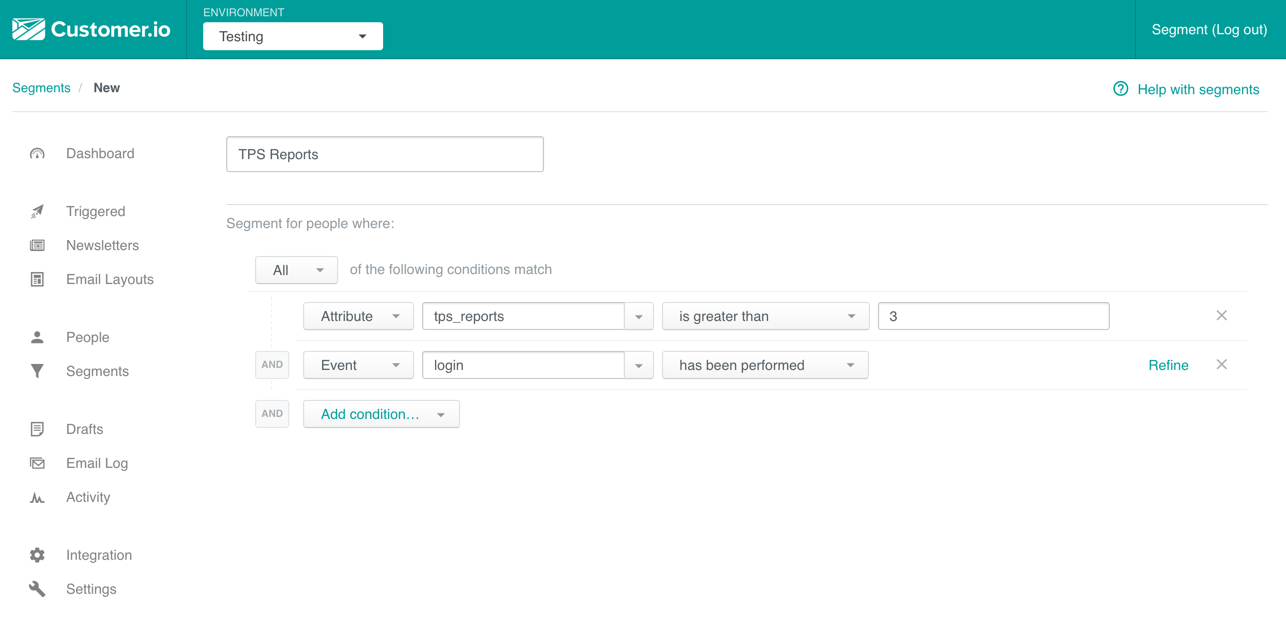Click the Activity chart icon
This screenshot has height=629, width=1286.
pyautogui.click(x=37, y=498)
